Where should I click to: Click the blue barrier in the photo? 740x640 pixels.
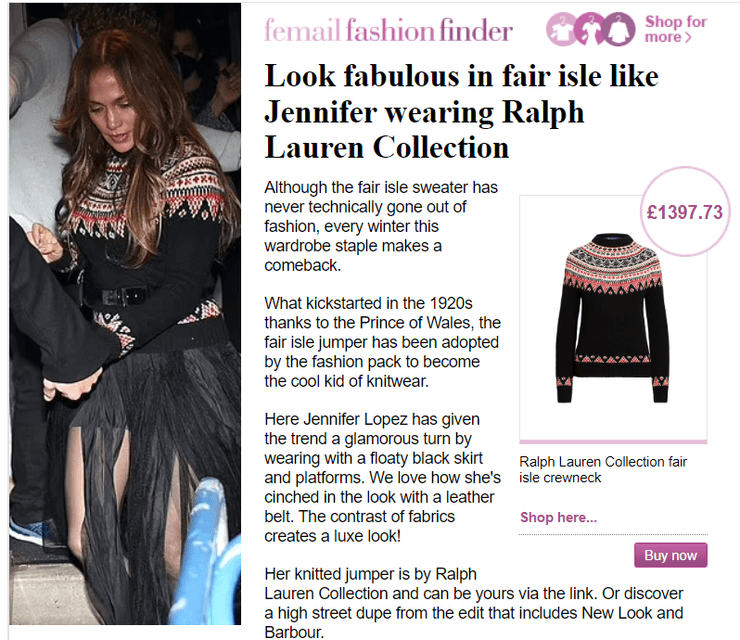tap(206, 552)
